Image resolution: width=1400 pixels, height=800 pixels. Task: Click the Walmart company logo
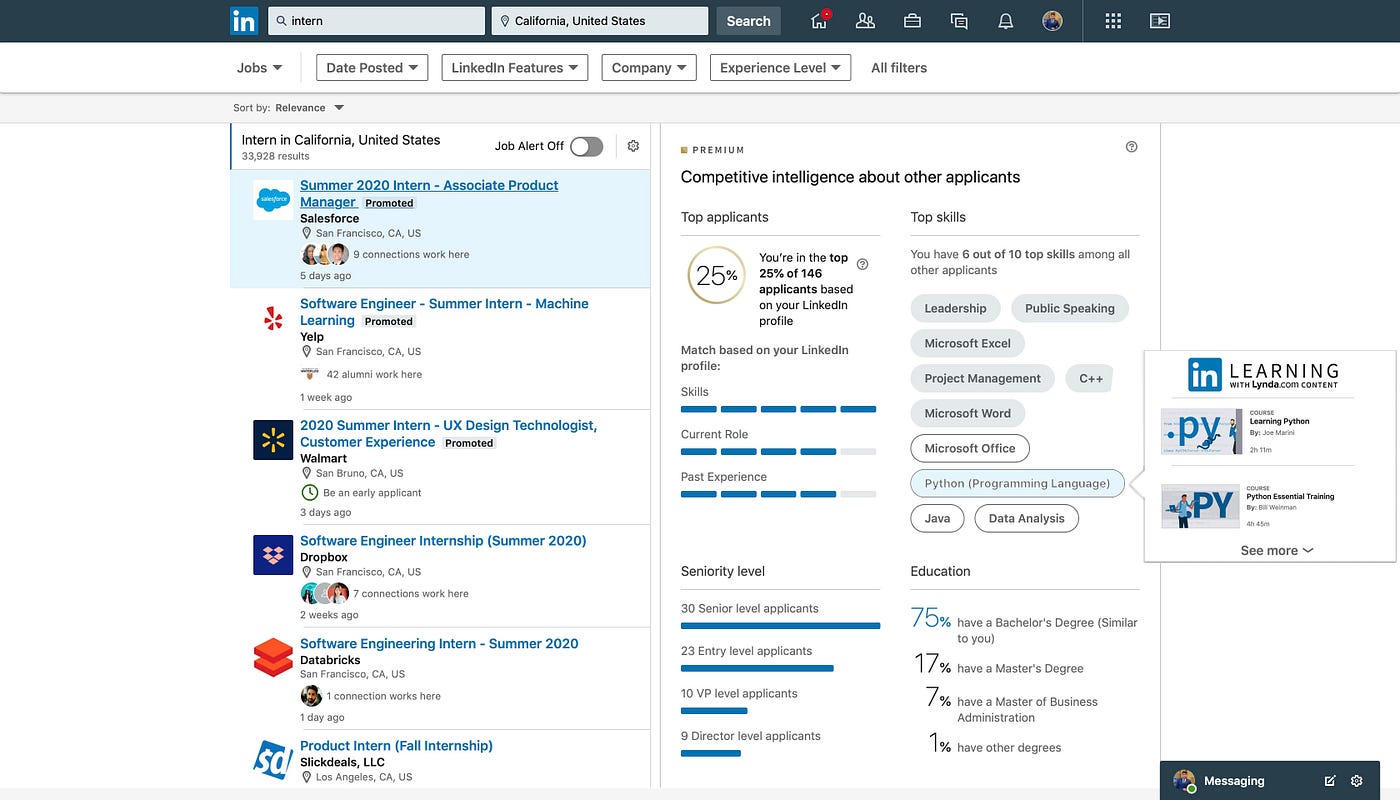(x=273, y=440)
